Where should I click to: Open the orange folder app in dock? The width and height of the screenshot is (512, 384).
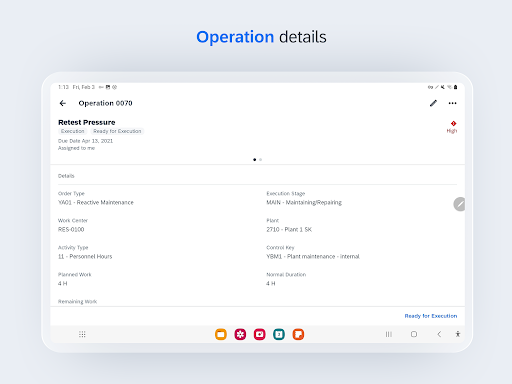coord(221,334)
